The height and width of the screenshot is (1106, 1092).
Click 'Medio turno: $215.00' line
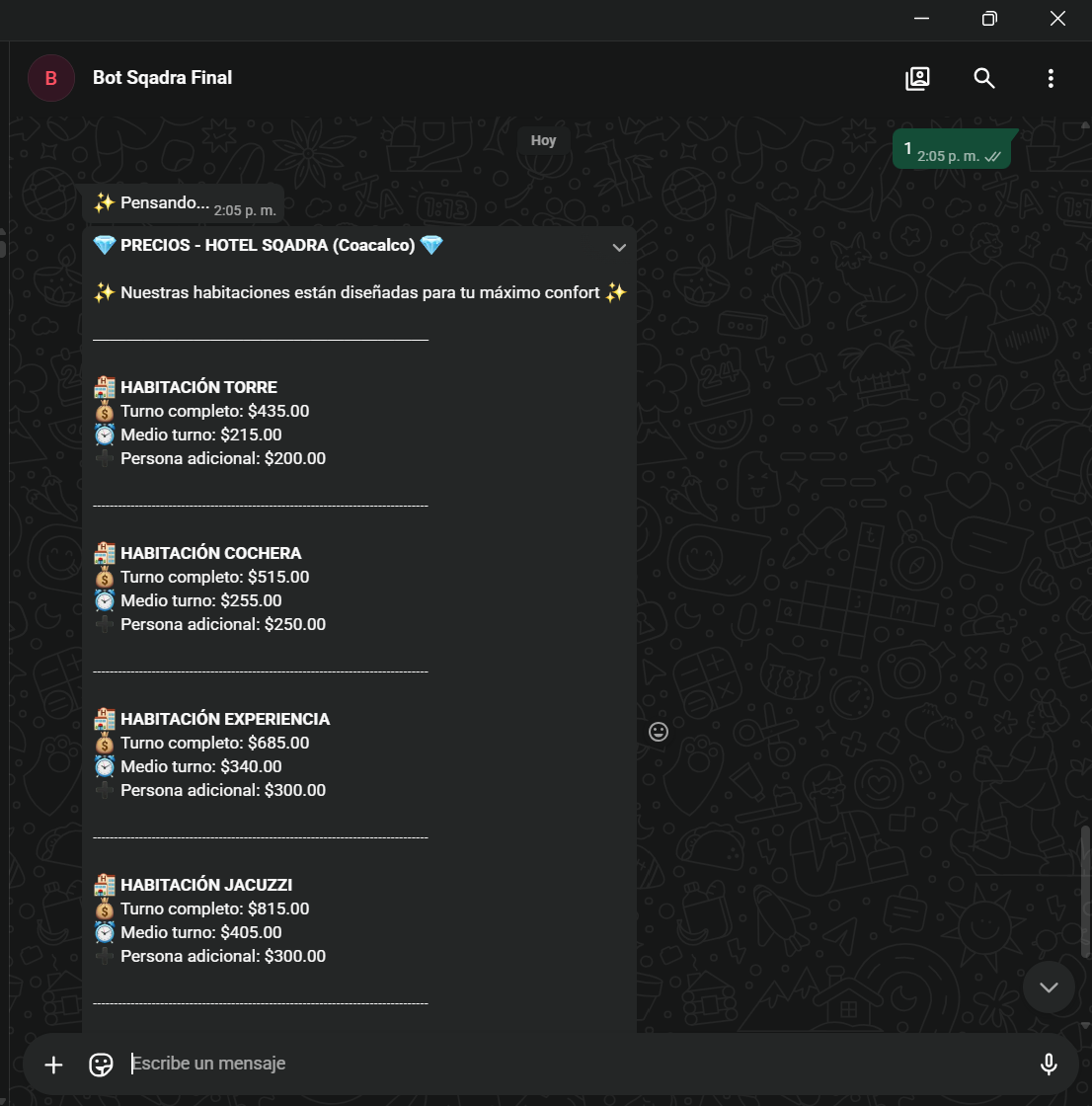(201, 435)
